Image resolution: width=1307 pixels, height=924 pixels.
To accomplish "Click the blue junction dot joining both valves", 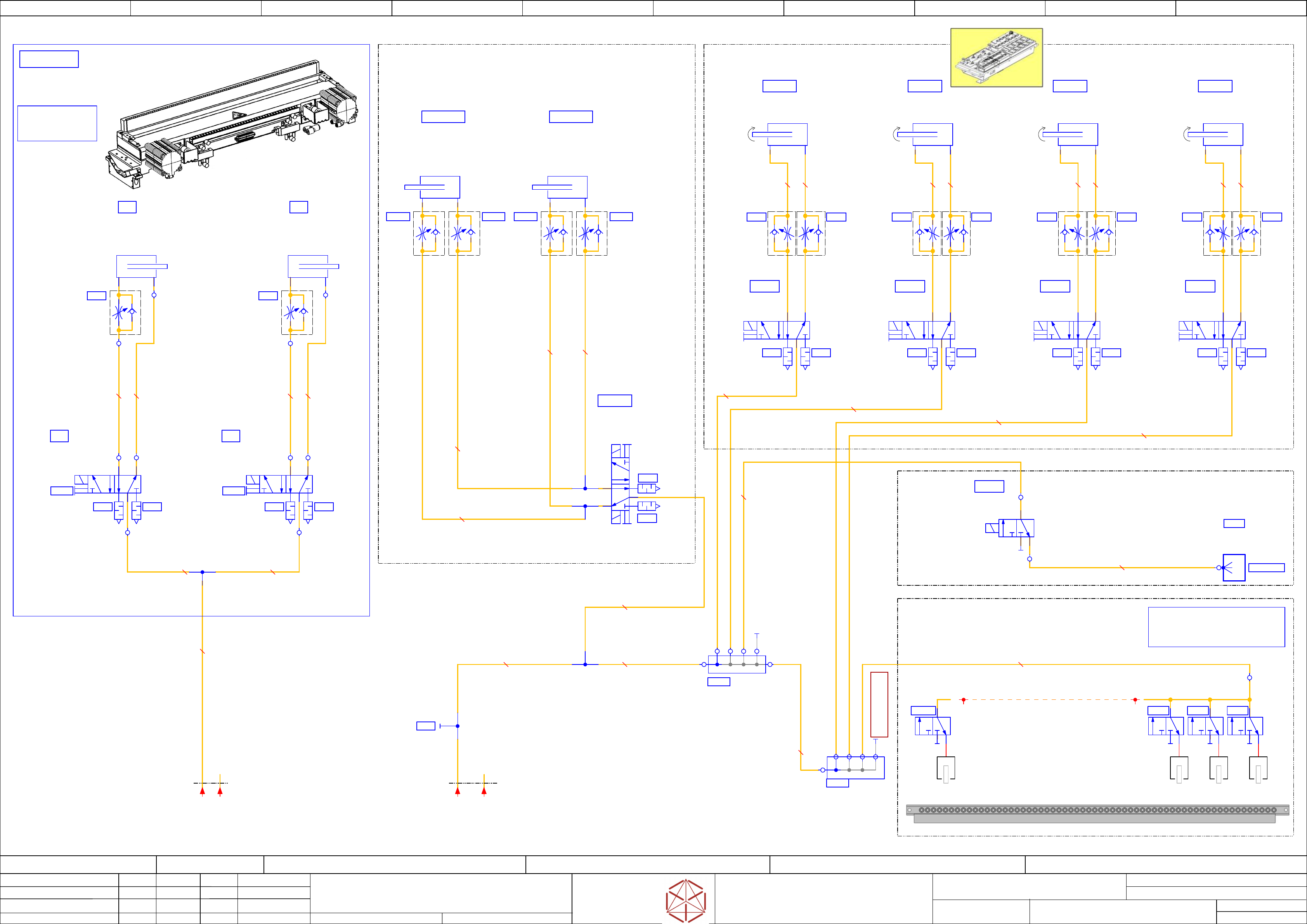I will click(202, 572).
